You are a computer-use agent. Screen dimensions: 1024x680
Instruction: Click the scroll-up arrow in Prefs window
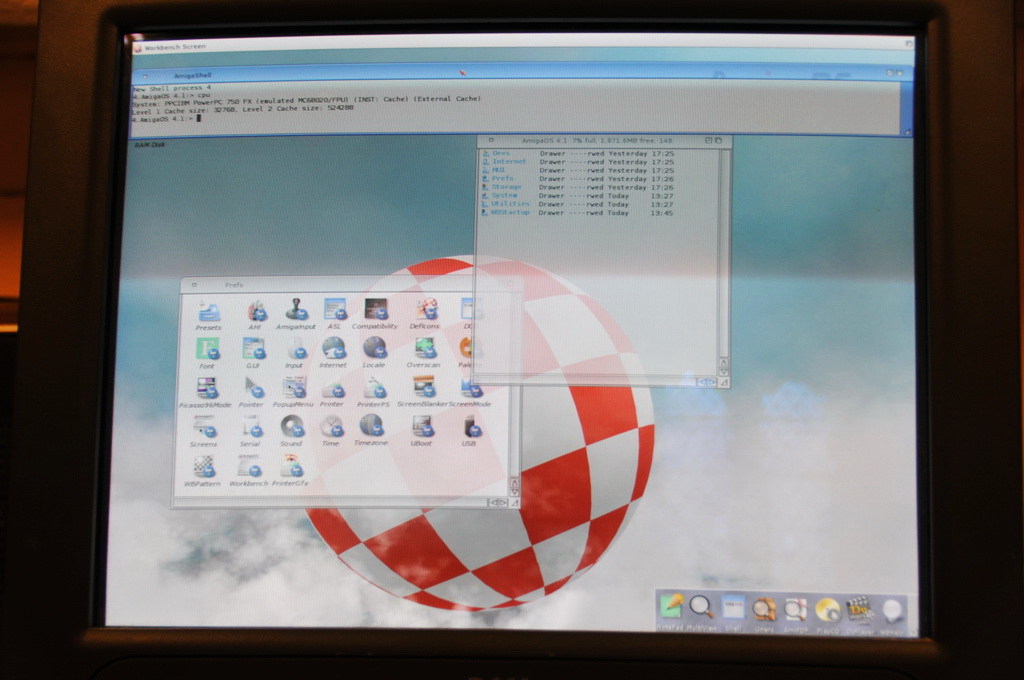click(515, 482)
